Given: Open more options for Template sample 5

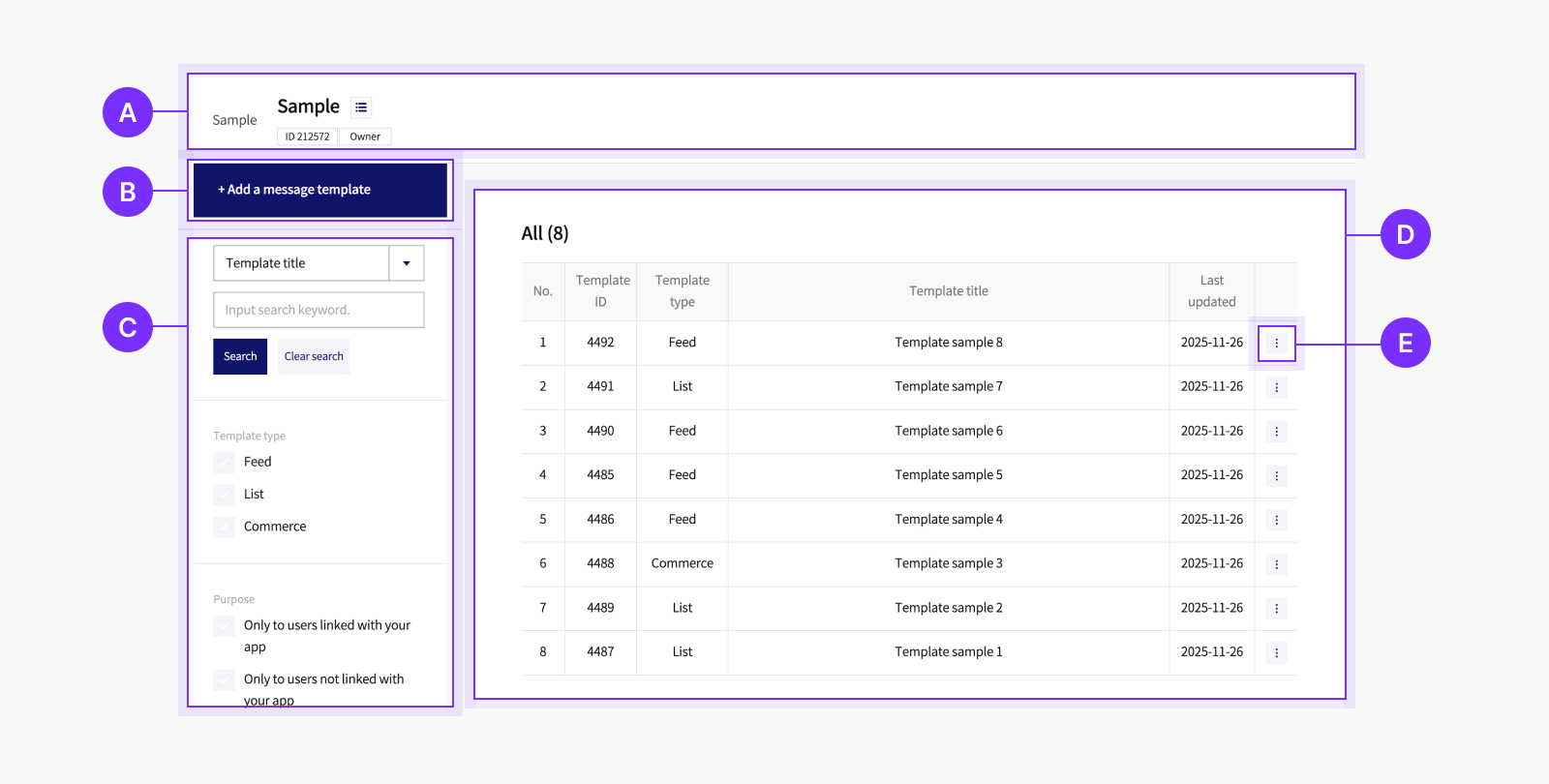Looking at the screenshot, I should [1276, 476].
